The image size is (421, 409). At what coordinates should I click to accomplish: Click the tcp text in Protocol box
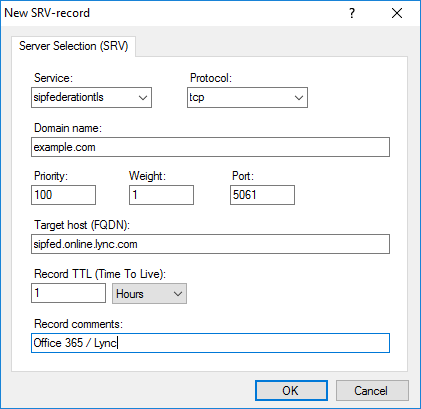(197, 97)
